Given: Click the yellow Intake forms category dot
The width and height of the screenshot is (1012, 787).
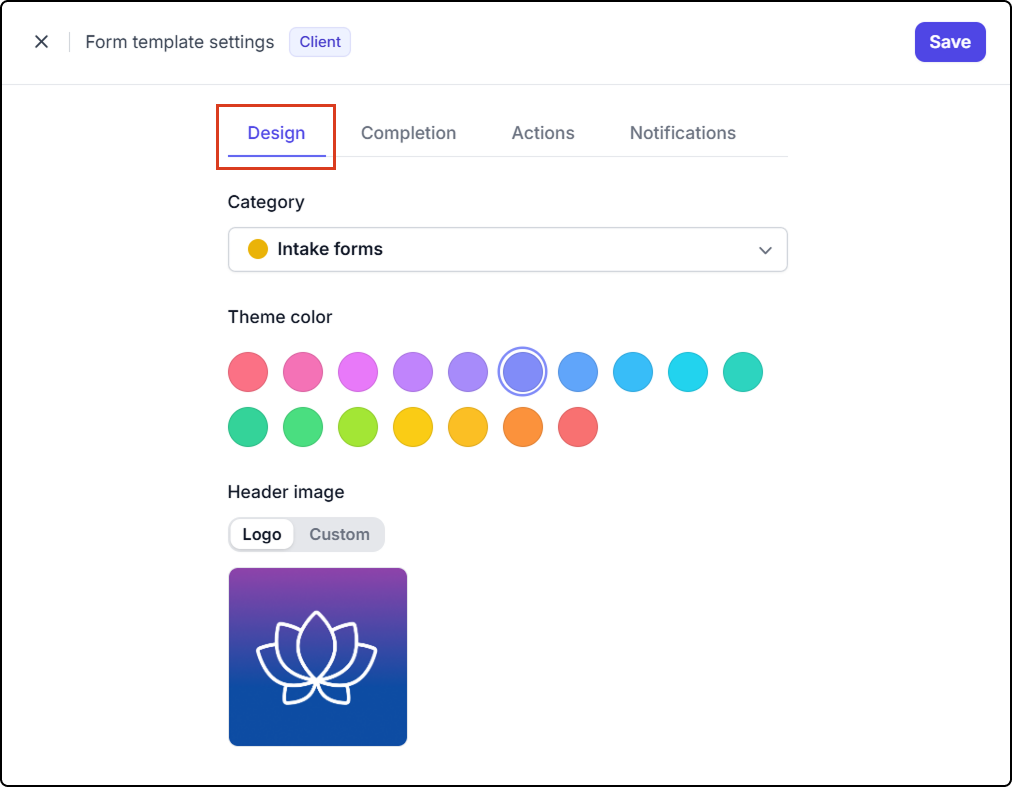Looking at the screenshot, I should pyautogui.click(x=258, y=249).
